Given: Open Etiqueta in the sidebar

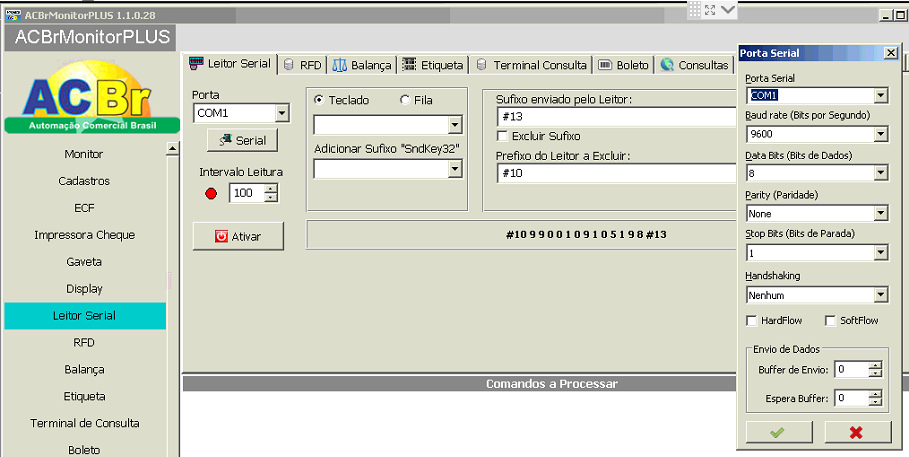Looking at the screenshot, I should (84, 397).
